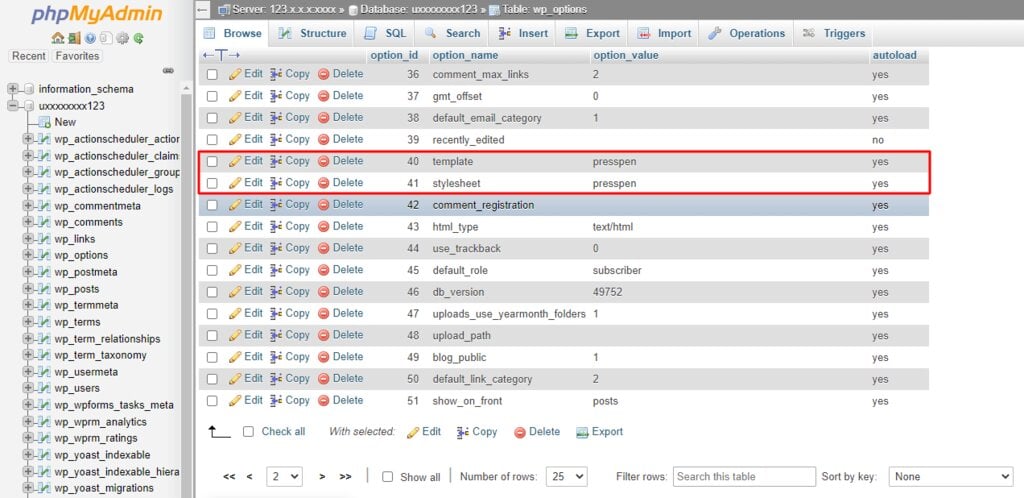Enable the Show all checkbox
The height and width of the screenshot is (498, 1024).
[x=388, y=477]
